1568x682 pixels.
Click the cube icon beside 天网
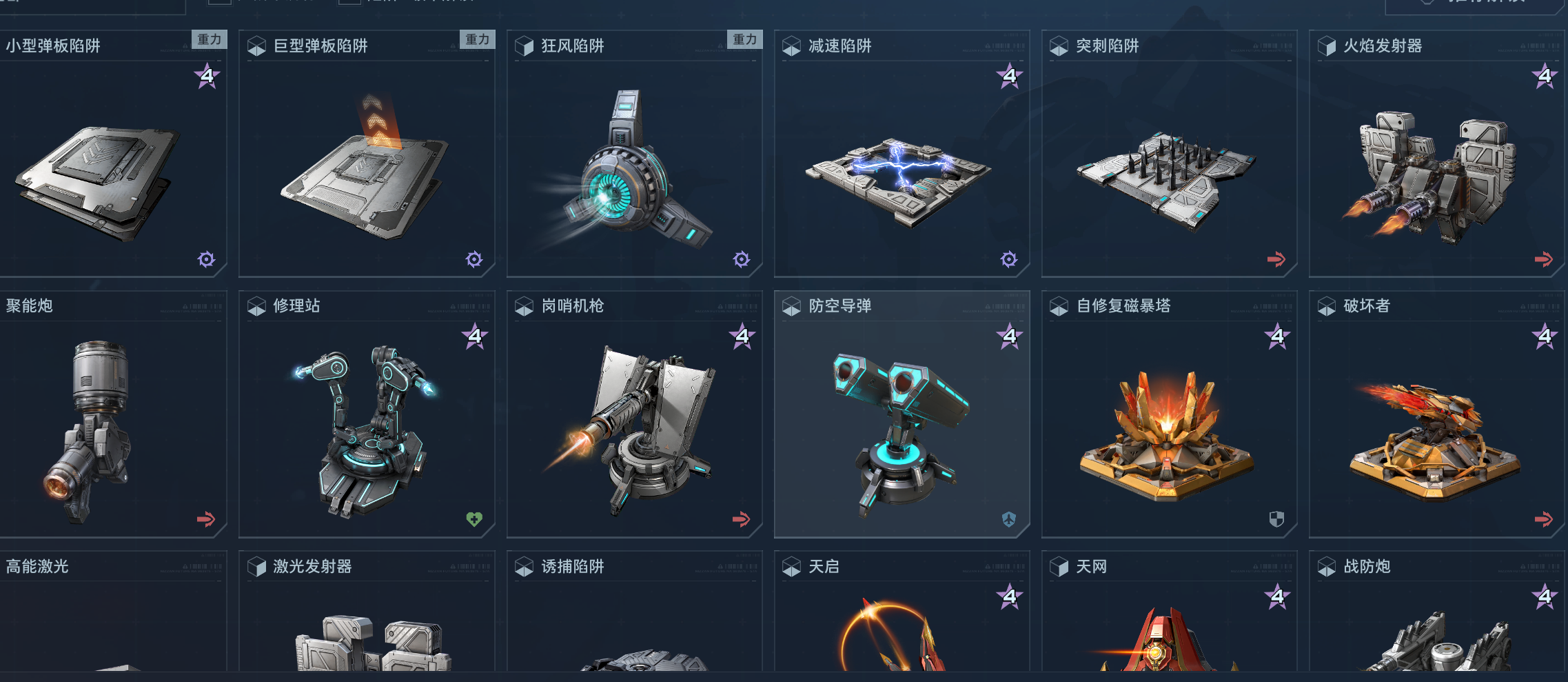1059,567
